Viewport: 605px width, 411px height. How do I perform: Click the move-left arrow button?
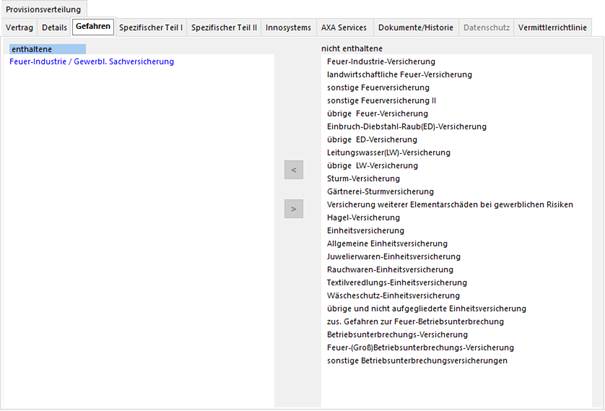(x=294, y=170)
